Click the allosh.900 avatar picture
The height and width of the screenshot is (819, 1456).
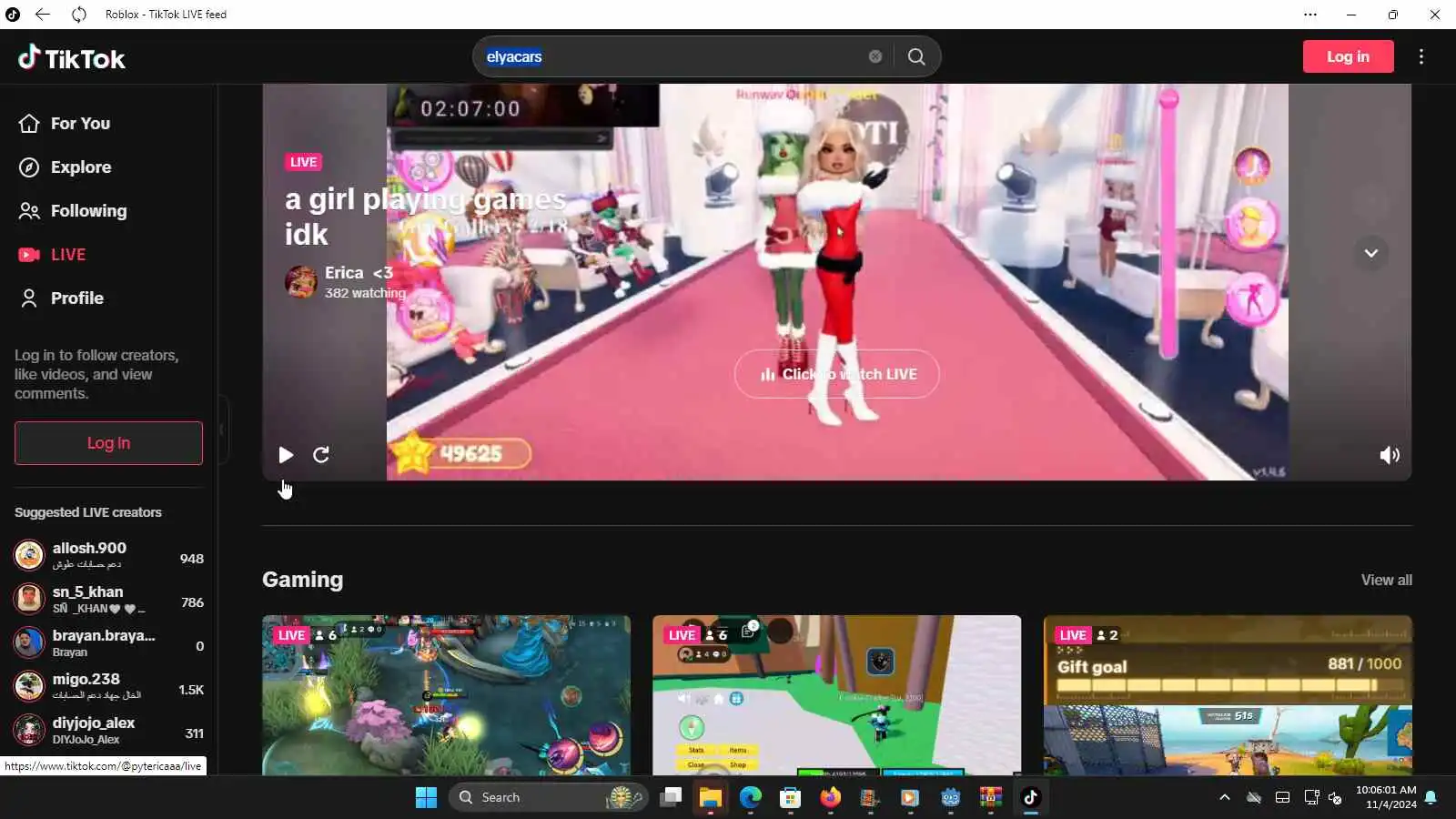pos(29,555)
